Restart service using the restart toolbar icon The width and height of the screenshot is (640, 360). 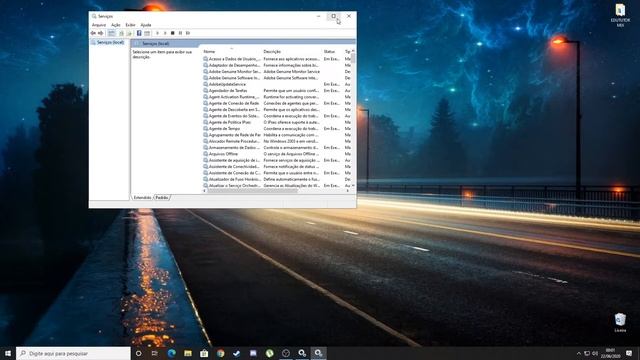[188, 33]
